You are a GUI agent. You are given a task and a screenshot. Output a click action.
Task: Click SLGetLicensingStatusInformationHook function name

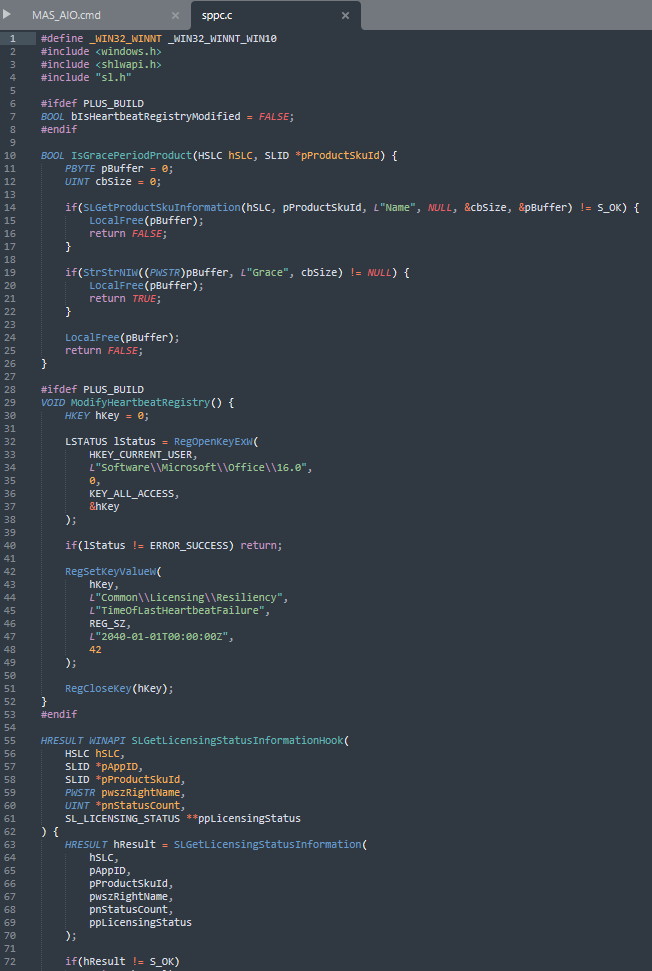237,741
